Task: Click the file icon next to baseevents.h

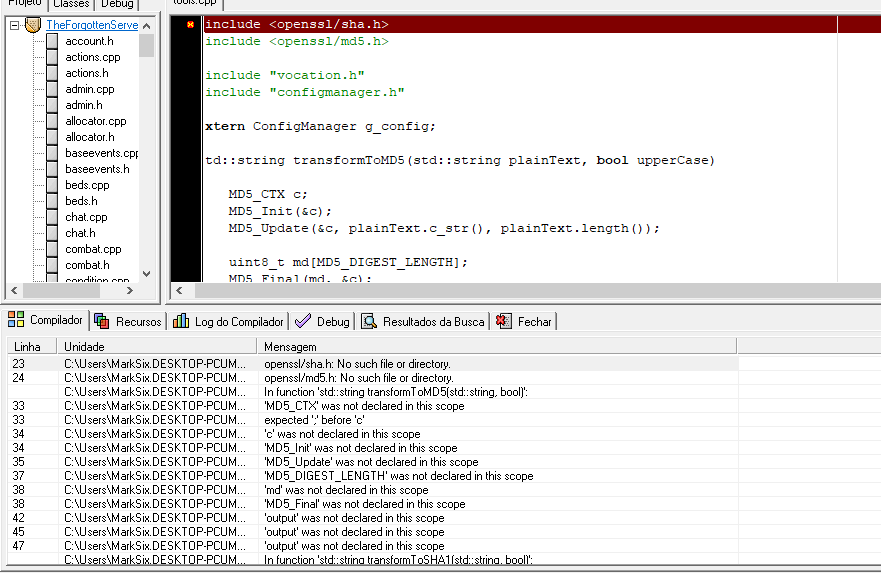Action: point(52,169)
